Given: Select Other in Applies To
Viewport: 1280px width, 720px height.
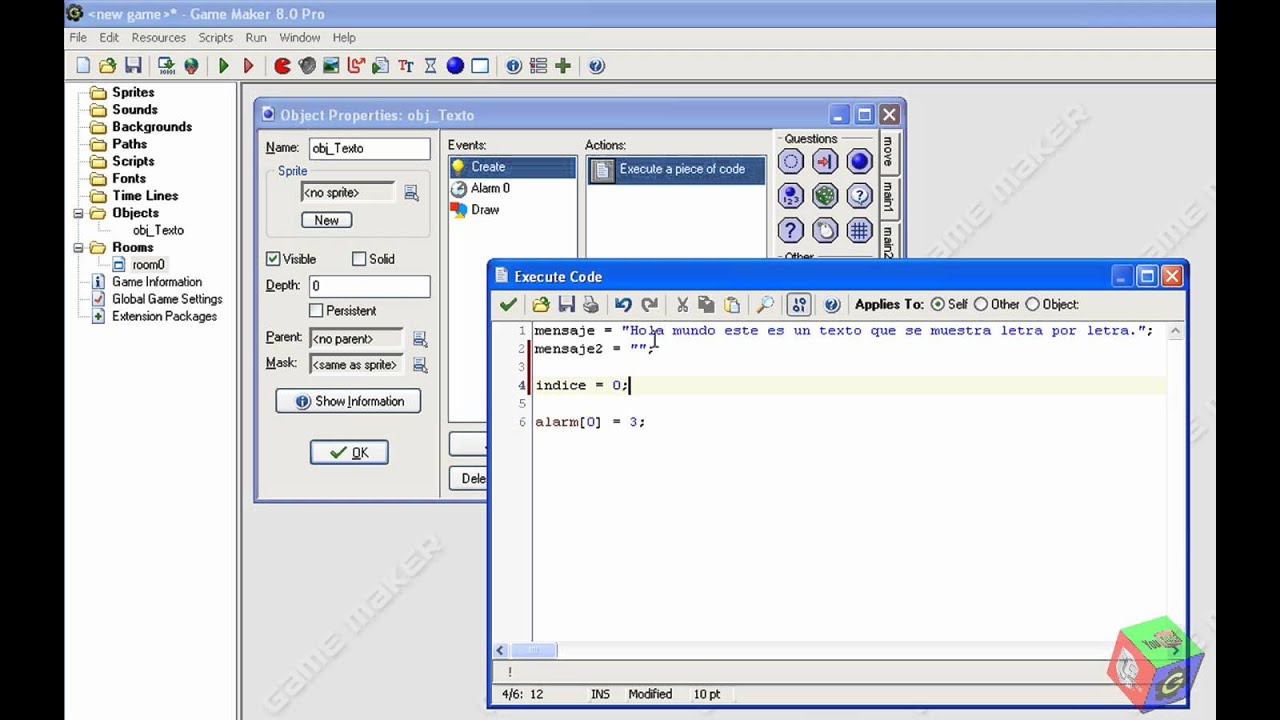Looking at the screenshot, I should pos(980,304).
